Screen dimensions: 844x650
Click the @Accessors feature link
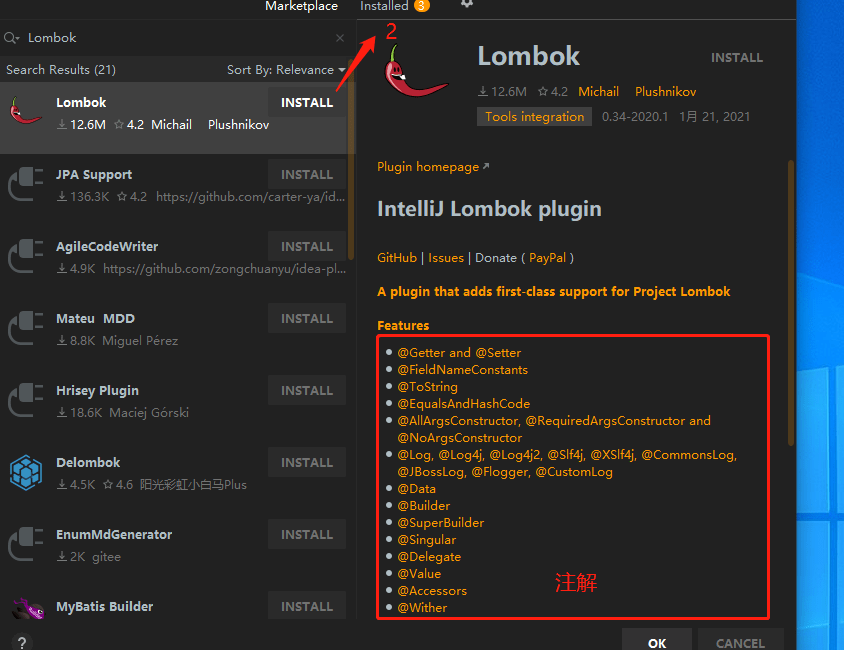pos(432,591)
